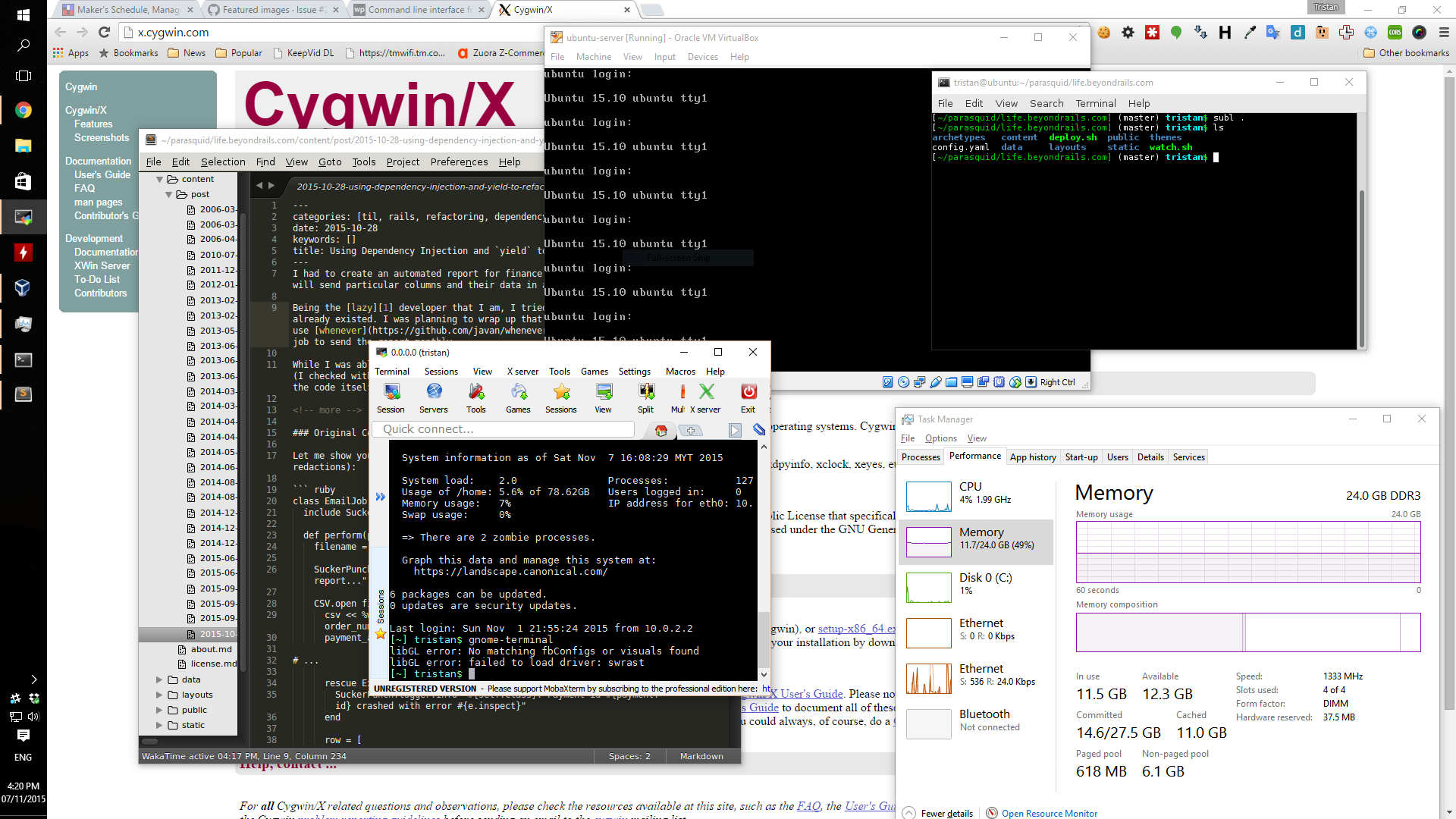The height and width of the screenshot is (819, 1456).
Task: Collapse Task Manager with Fewer details
Action: (x=940, y=813)
